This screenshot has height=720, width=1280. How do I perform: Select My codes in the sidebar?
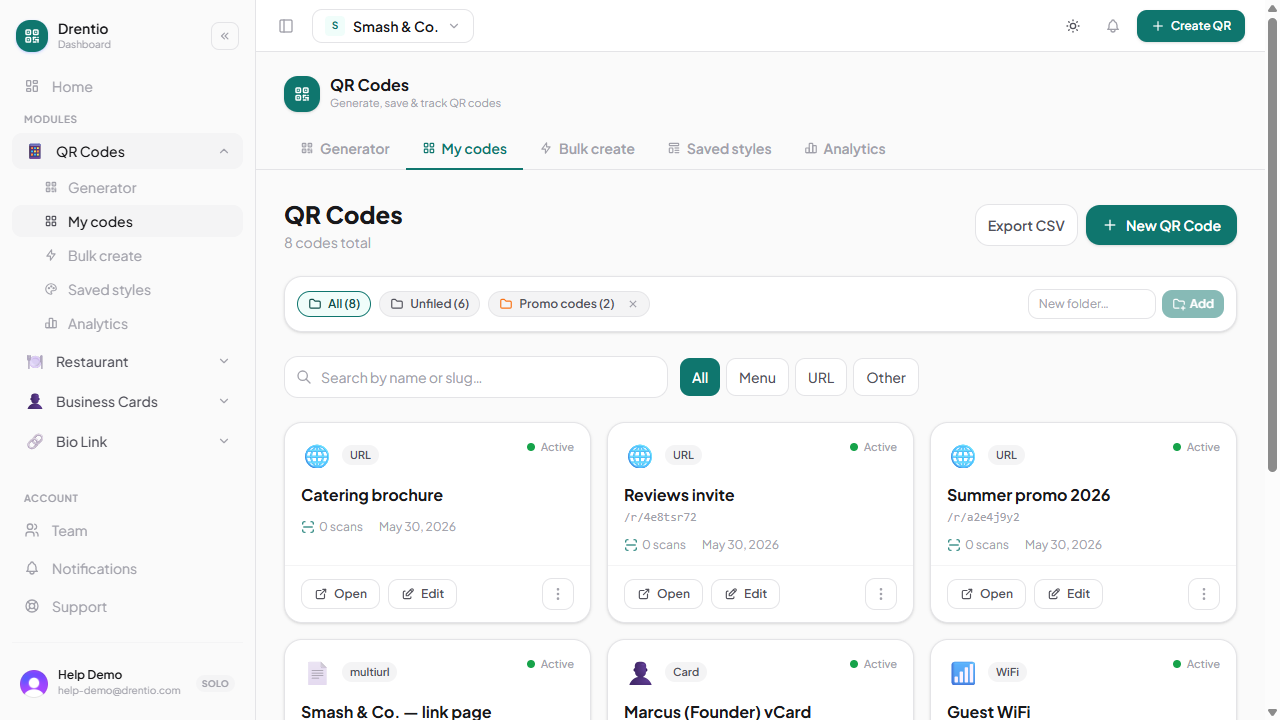tap(127, 222)
